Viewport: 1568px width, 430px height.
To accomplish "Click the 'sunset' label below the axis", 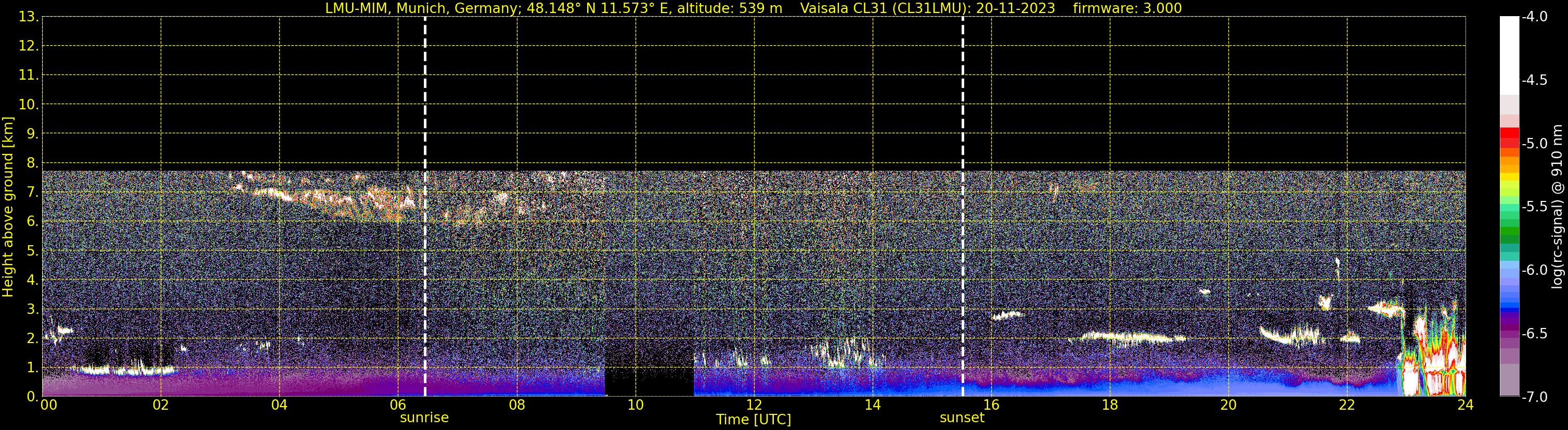I will 962,418.
